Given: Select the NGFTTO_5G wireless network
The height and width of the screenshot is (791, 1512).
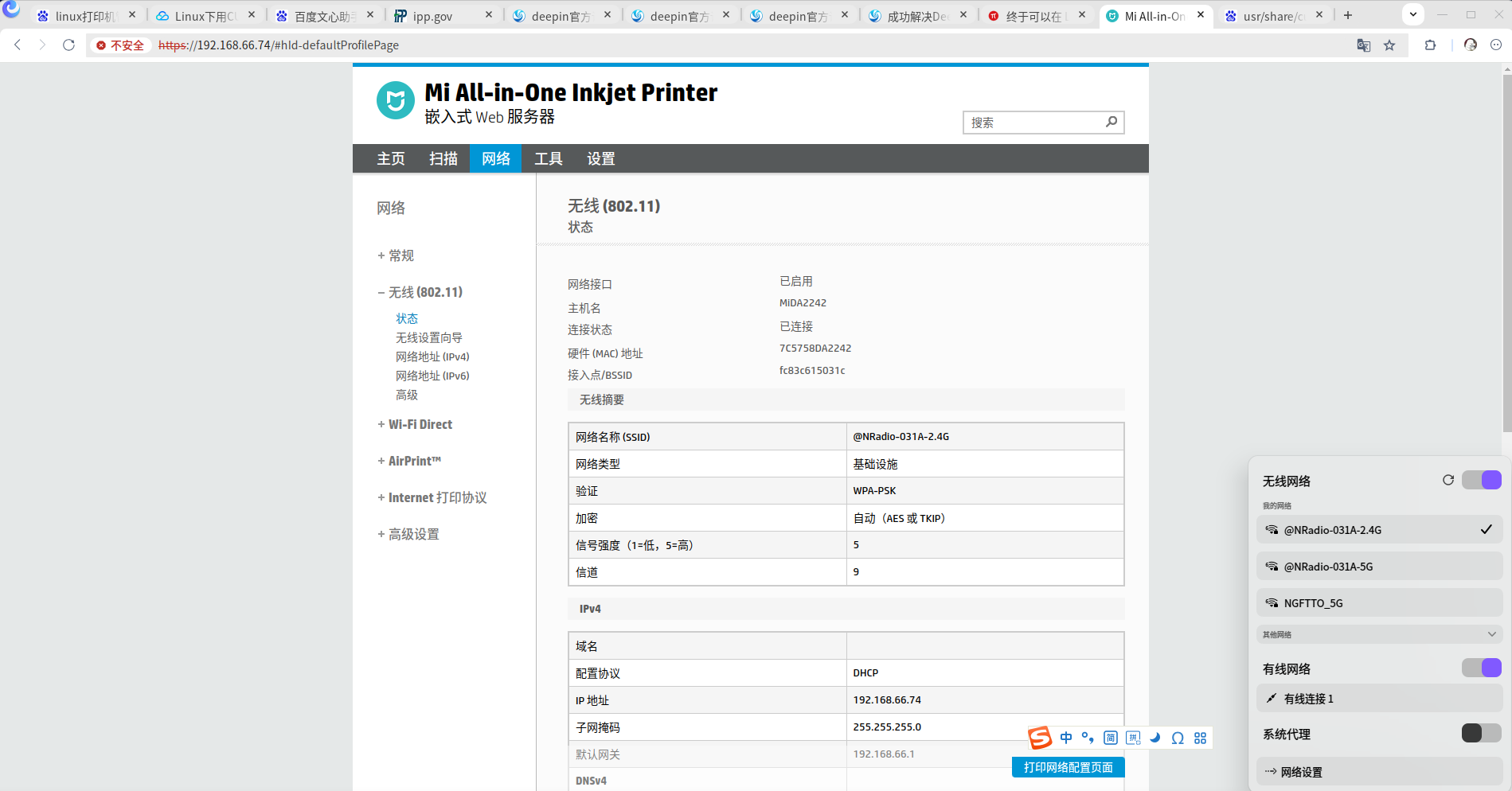Looking at the screenshot, I should point(1380,602).
